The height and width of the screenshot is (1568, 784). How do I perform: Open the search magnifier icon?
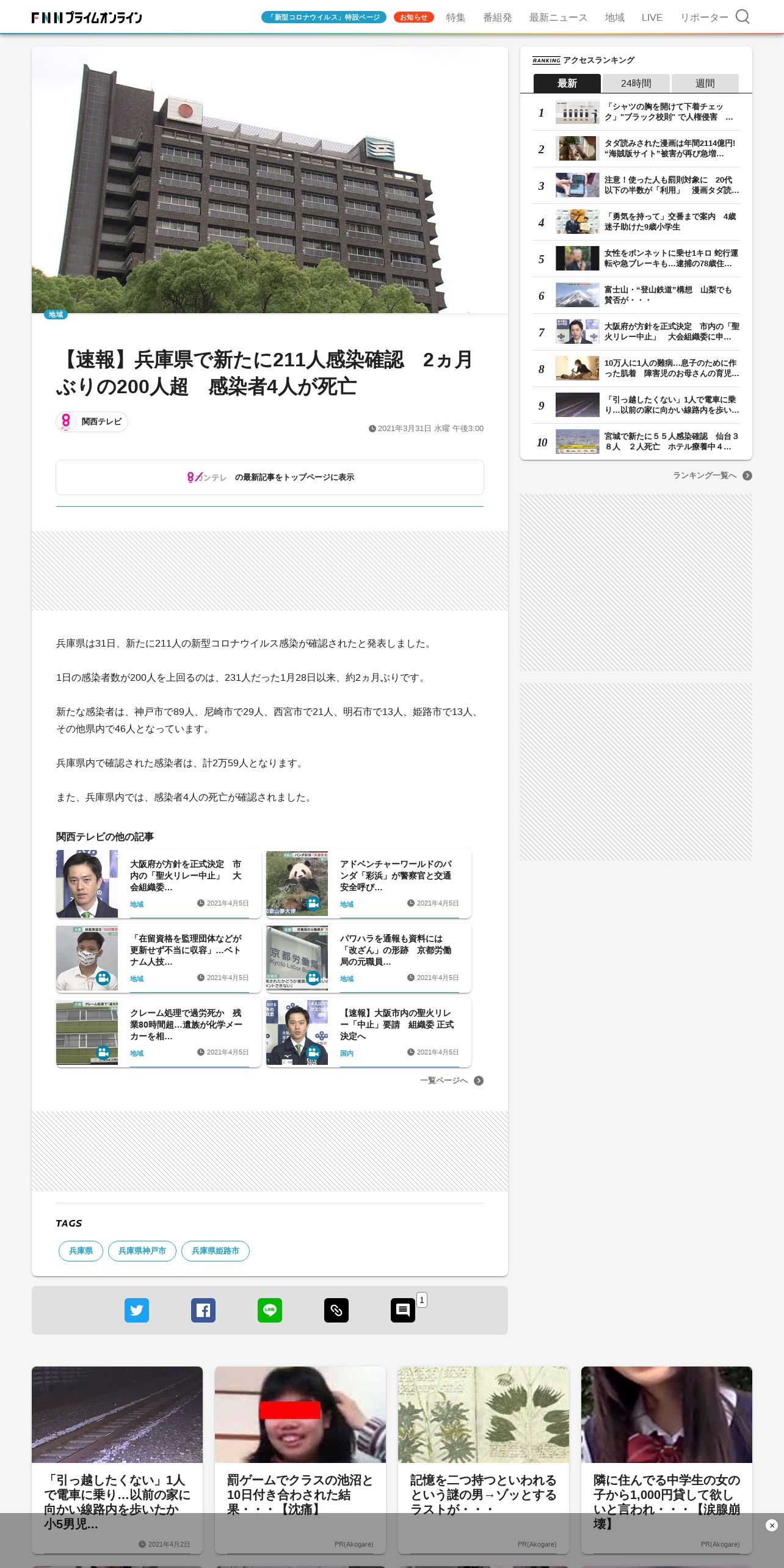coord(742,16)
